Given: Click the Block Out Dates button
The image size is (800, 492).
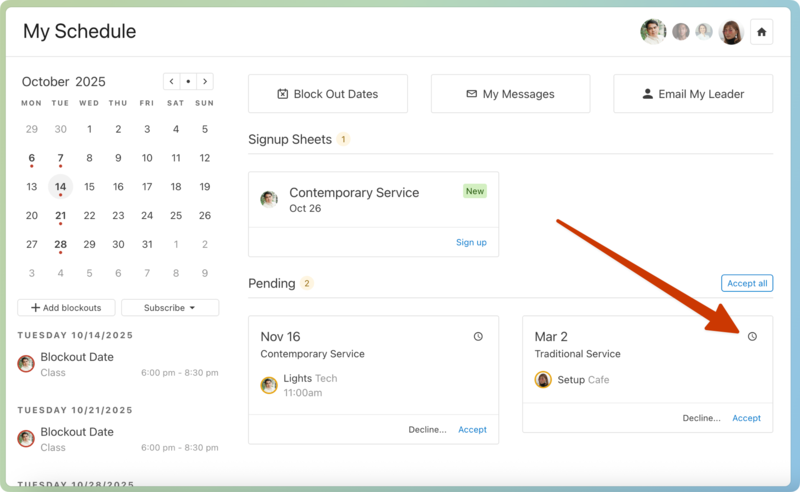Looking at the screenshot, I should point(328,94).
